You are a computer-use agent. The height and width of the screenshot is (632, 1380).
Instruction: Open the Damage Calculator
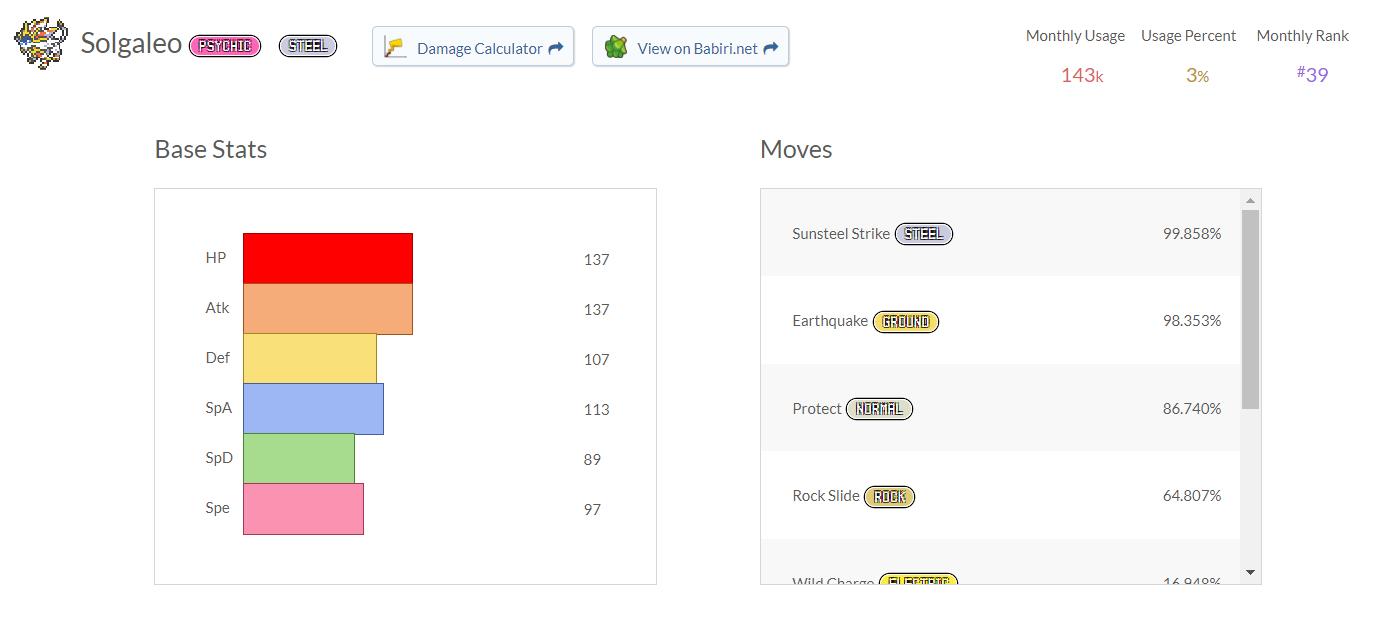(473, 47)
